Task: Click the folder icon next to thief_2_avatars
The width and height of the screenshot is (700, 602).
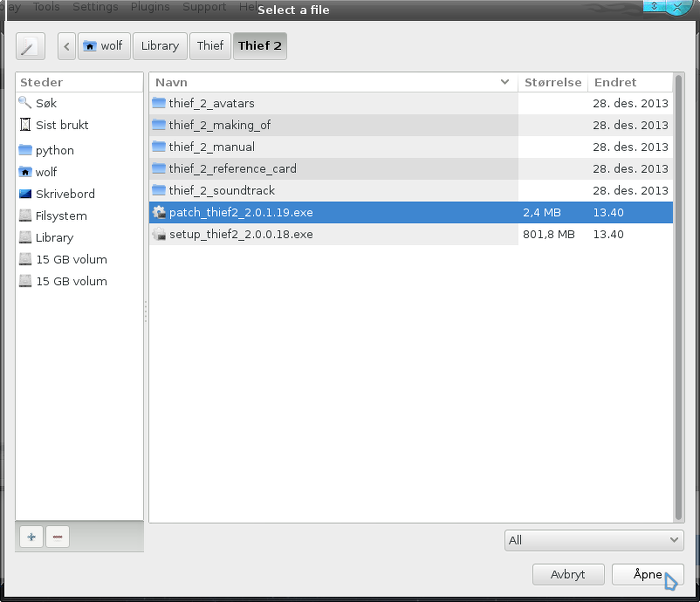Action: pyautogui.click(x=158, y=103)
